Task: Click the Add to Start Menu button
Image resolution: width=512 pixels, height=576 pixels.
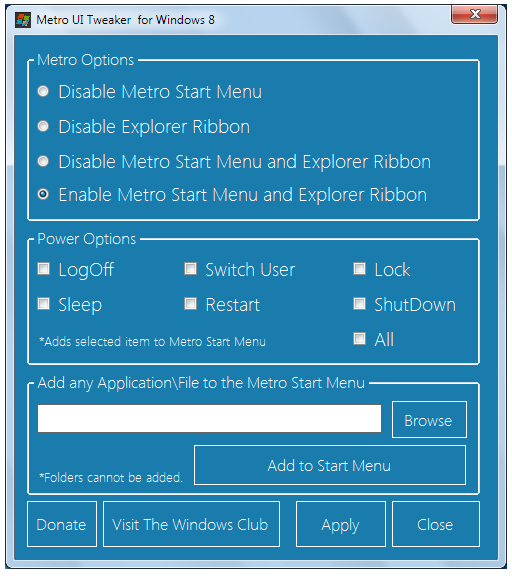Action: tap(330, 465)
